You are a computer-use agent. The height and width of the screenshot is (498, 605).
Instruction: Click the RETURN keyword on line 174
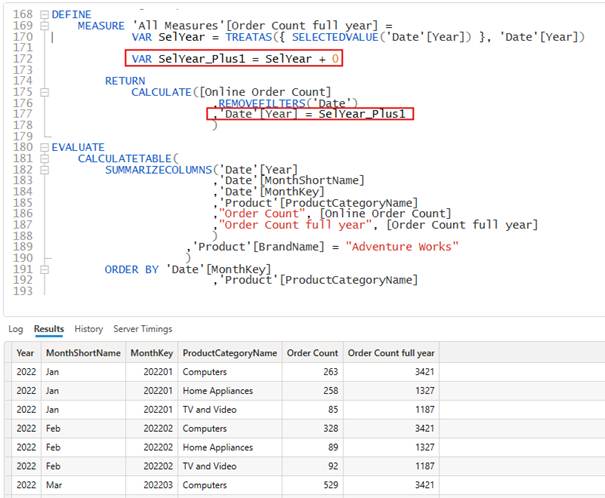click(125, 81)
